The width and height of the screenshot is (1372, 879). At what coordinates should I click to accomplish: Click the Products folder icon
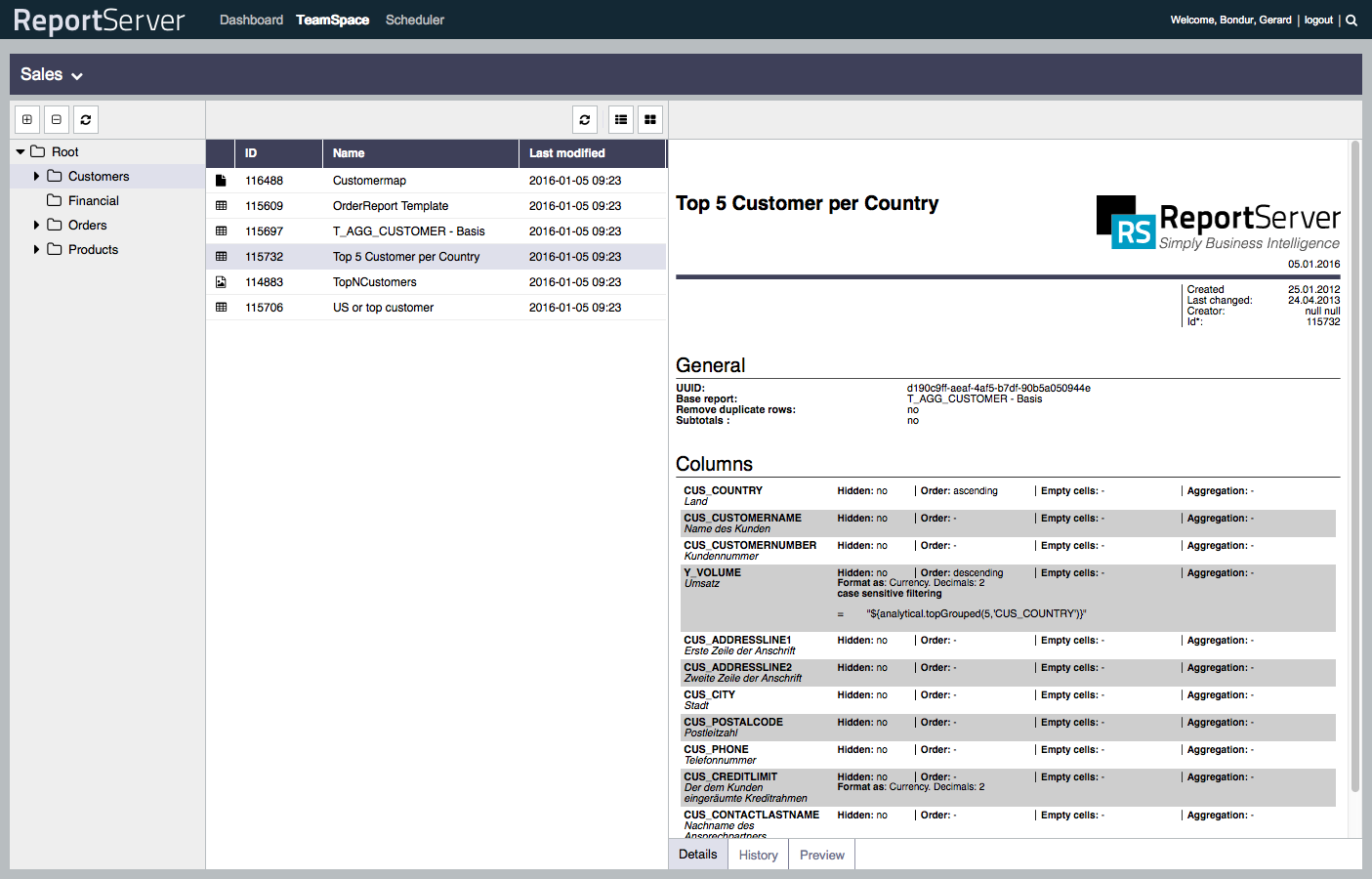click(55, 249)
